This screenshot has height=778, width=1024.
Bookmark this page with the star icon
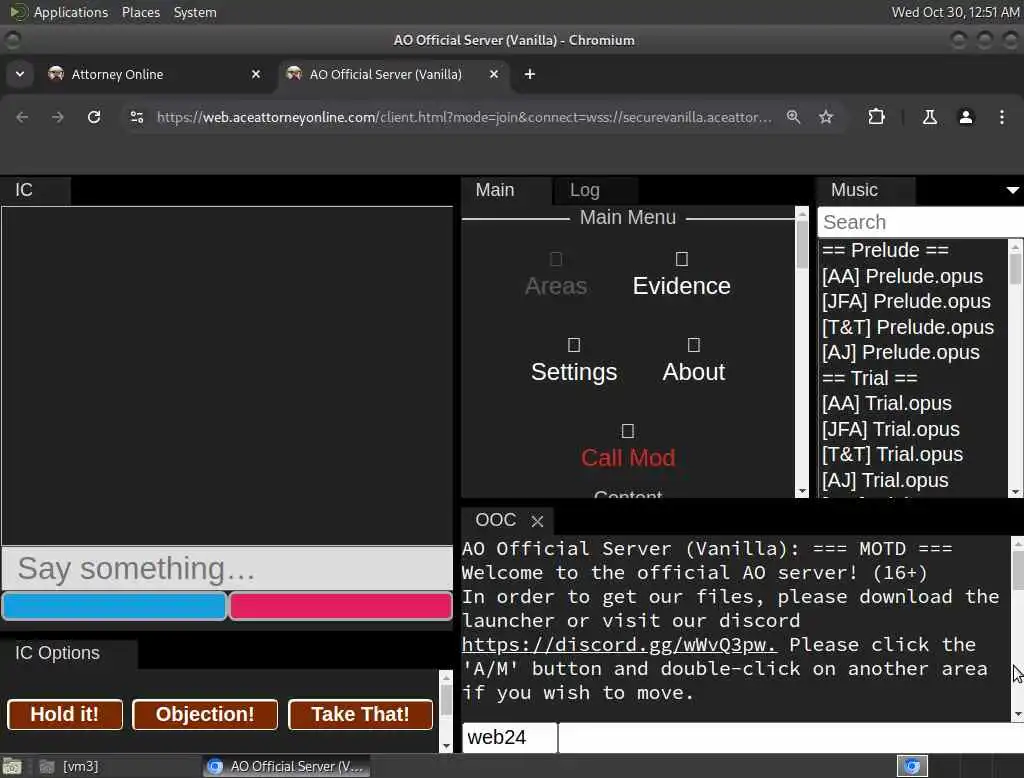pyautogui.click(x=826, y=117)
